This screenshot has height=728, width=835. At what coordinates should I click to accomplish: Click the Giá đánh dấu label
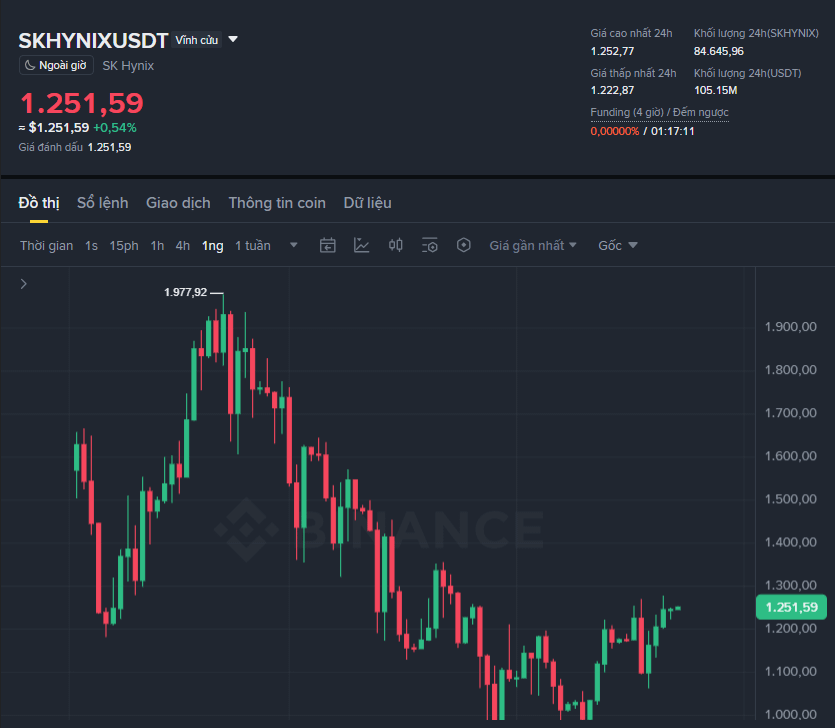[51, 147]
